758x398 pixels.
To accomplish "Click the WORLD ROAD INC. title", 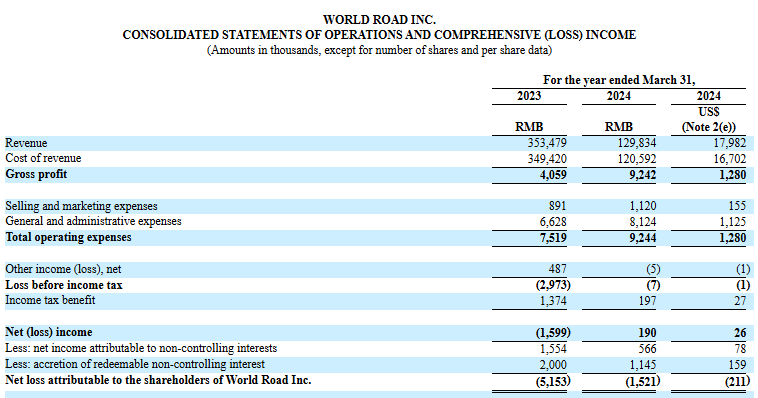I will [x=379, y=20].
